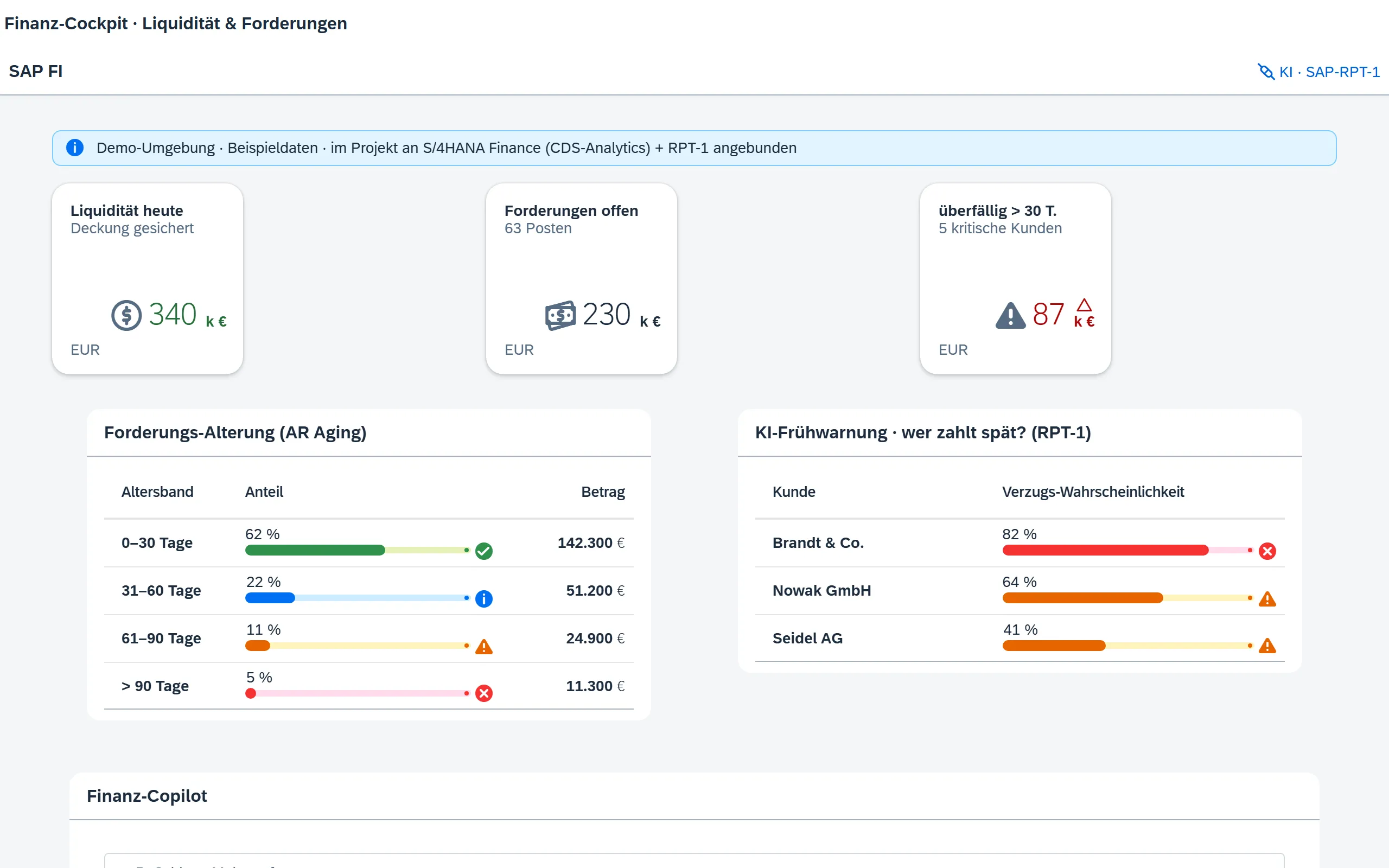Click the 230 k€ open receivables value
Image resolution: width=1389 pixels, height=868 pixels.
pyautogui.click(x=622, y=315)
